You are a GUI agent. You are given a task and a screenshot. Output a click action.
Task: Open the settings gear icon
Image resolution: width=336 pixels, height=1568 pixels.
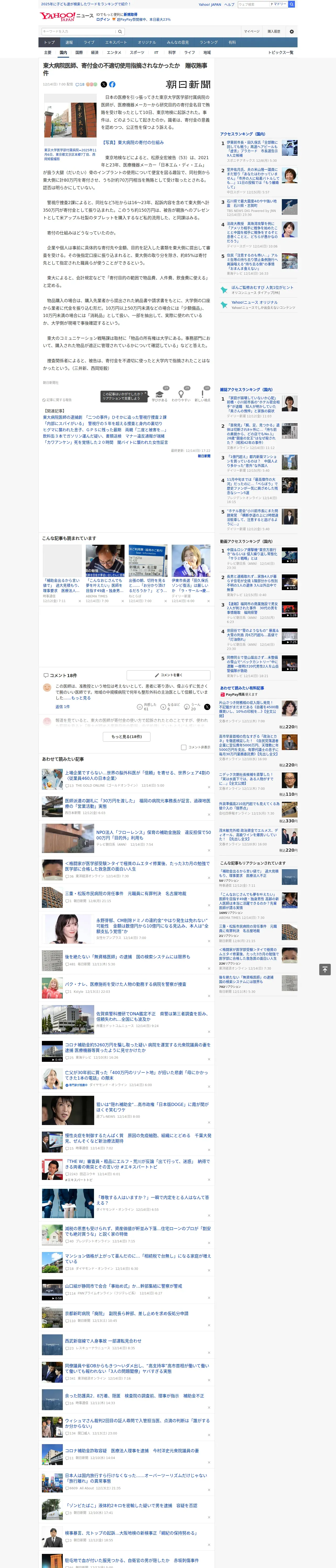(x=292, y=31)
